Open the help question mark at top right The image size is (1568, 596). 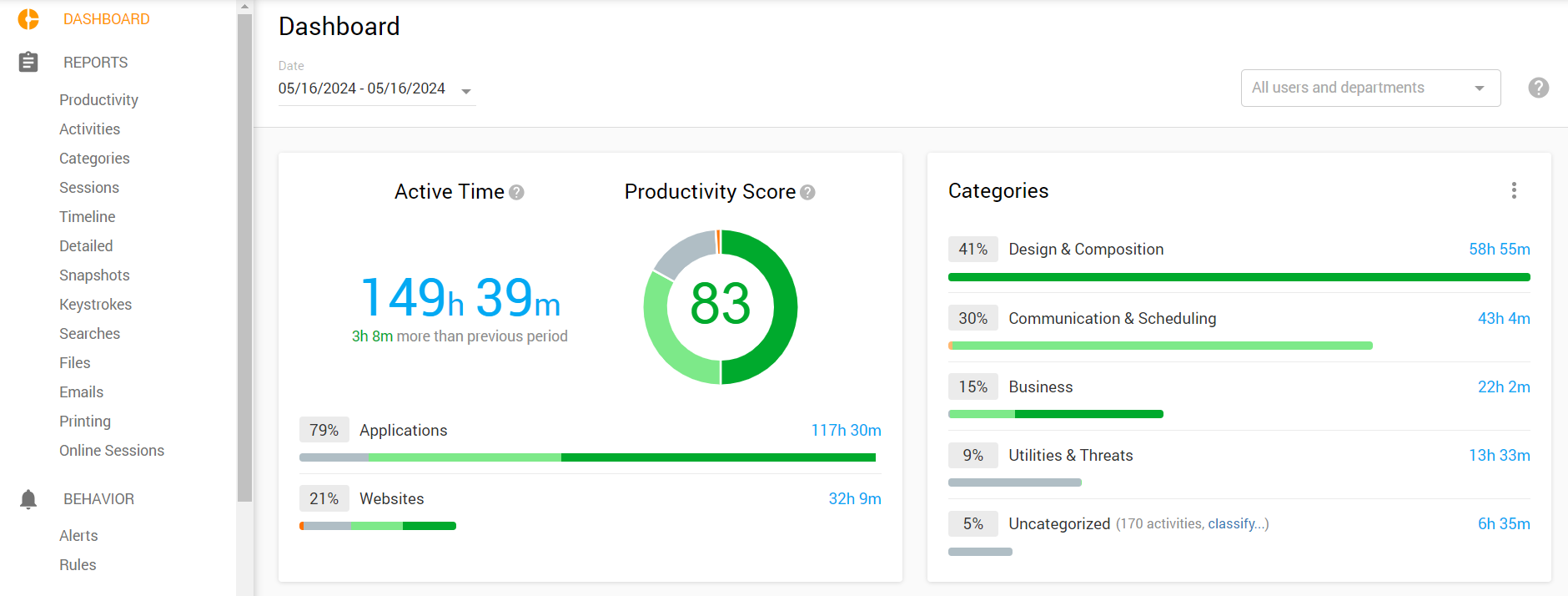pos(1538,88)
